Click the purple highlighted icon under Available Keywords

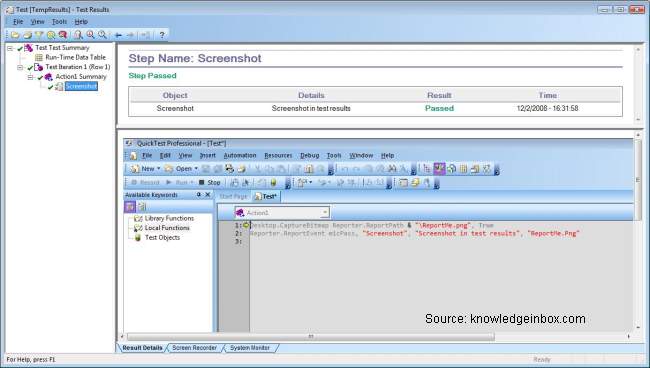click(130, 206)
